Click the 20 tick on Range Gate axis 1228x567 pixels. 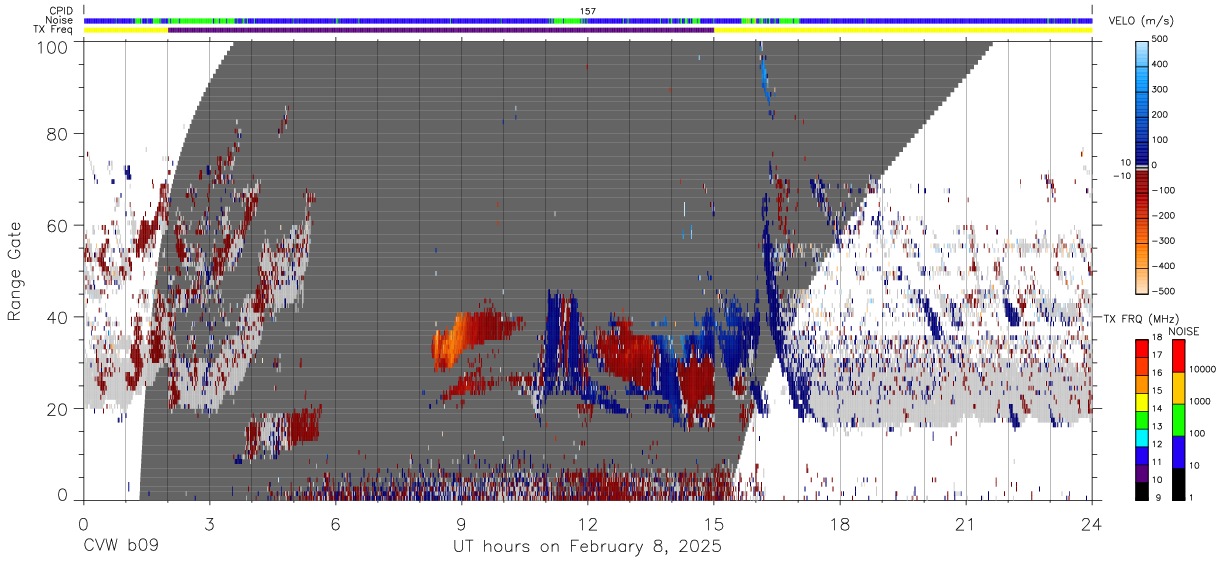point(56,409)
